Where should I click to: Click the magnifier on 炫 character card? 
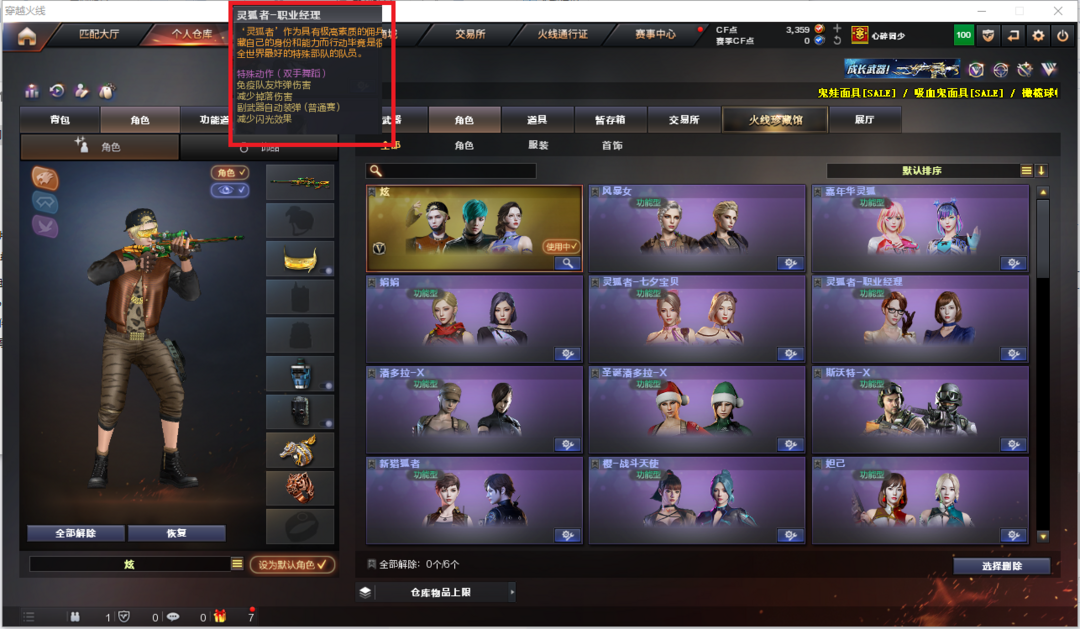567,263
